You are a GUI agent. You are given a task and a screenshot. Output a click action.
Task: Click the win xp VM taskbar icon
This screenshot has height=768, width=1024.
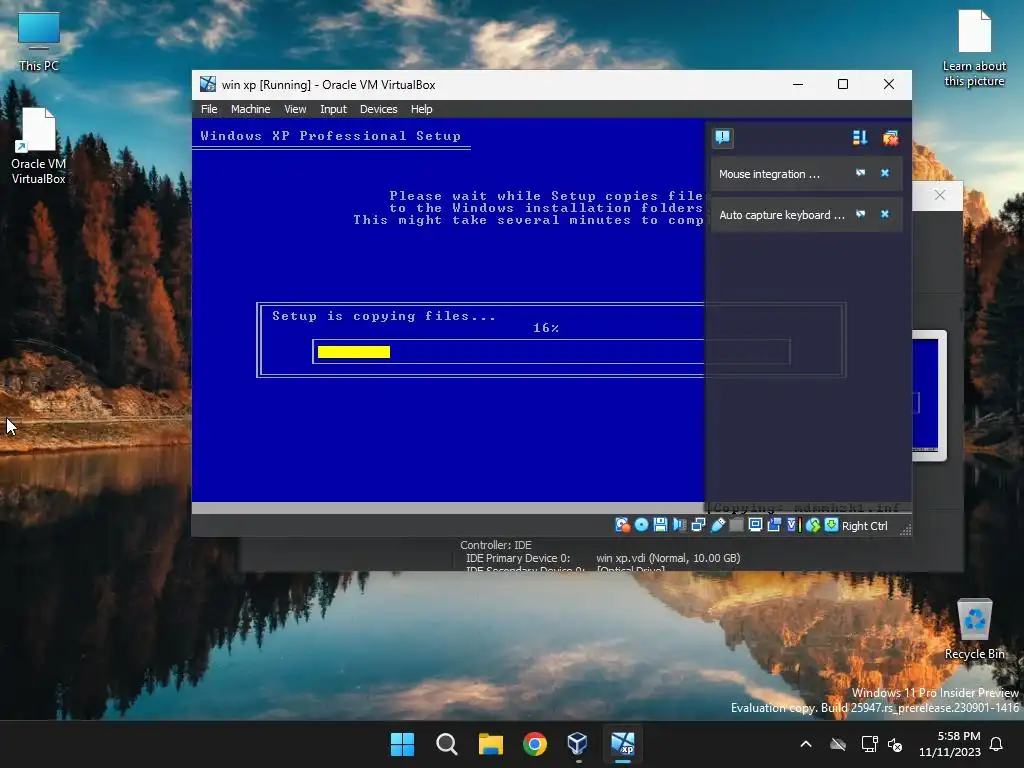click(x=622, y=744)
